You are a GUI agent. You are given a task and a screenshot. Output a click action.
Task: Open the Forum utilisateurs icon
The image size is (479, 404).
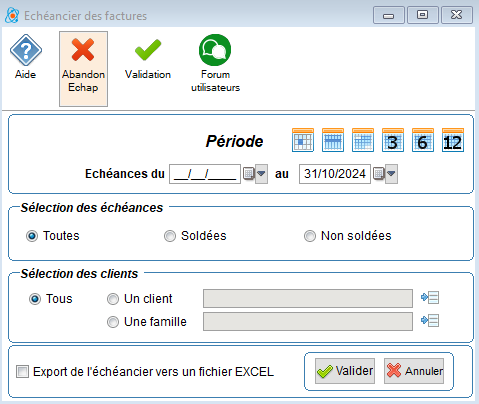(215, 50)
